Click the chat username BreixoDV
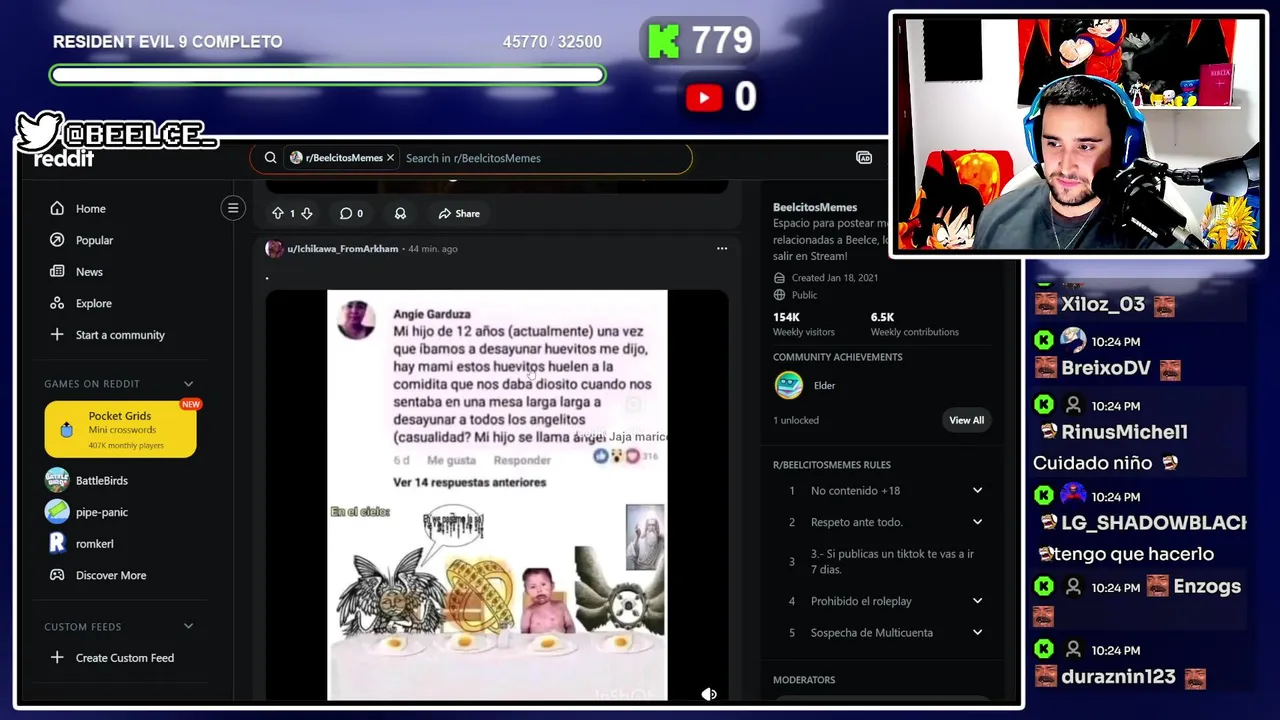 [x=1106, y=368]
